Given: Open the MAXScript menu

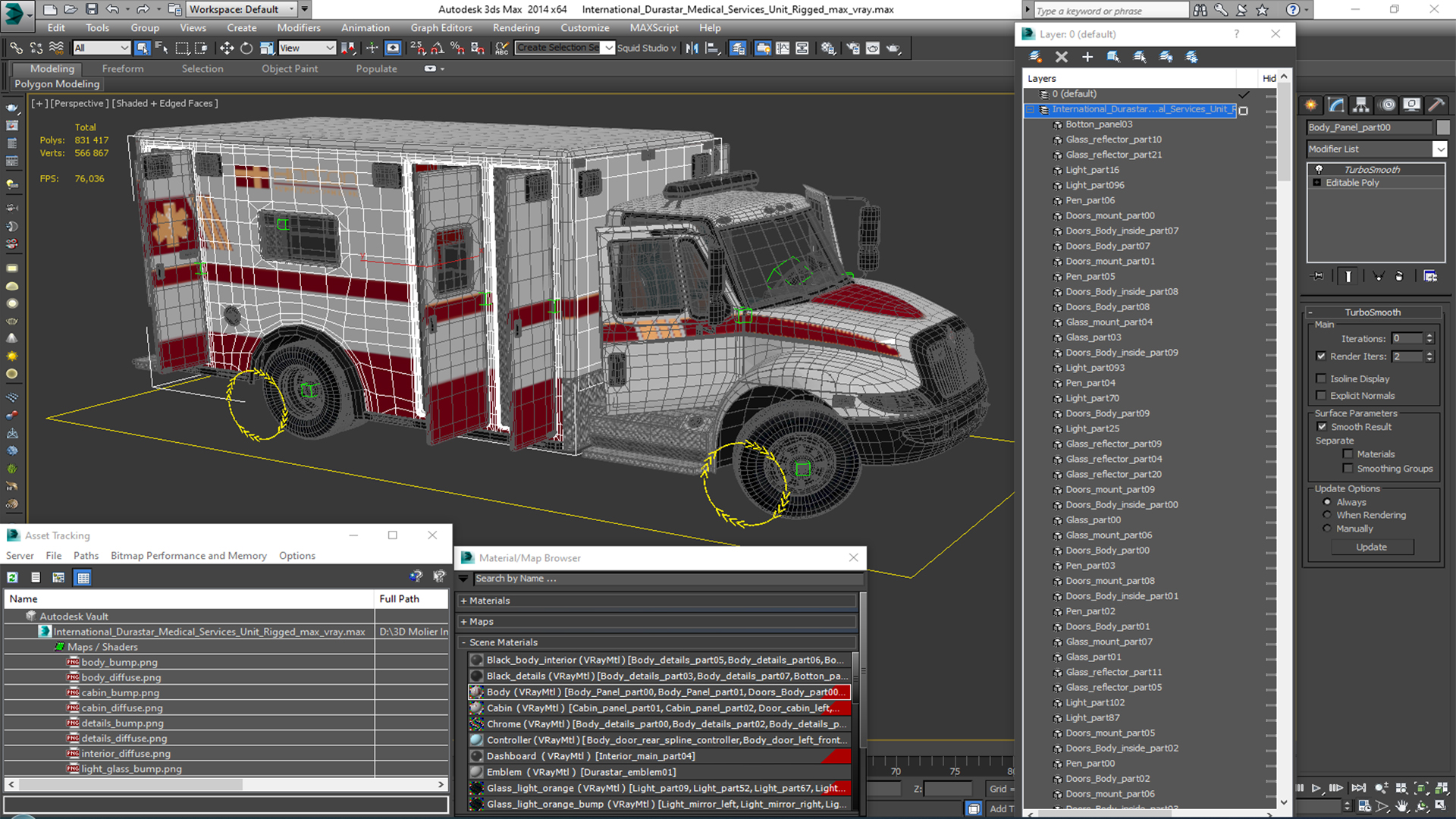Looking at the screenshot, I should (x=654, y=28).
